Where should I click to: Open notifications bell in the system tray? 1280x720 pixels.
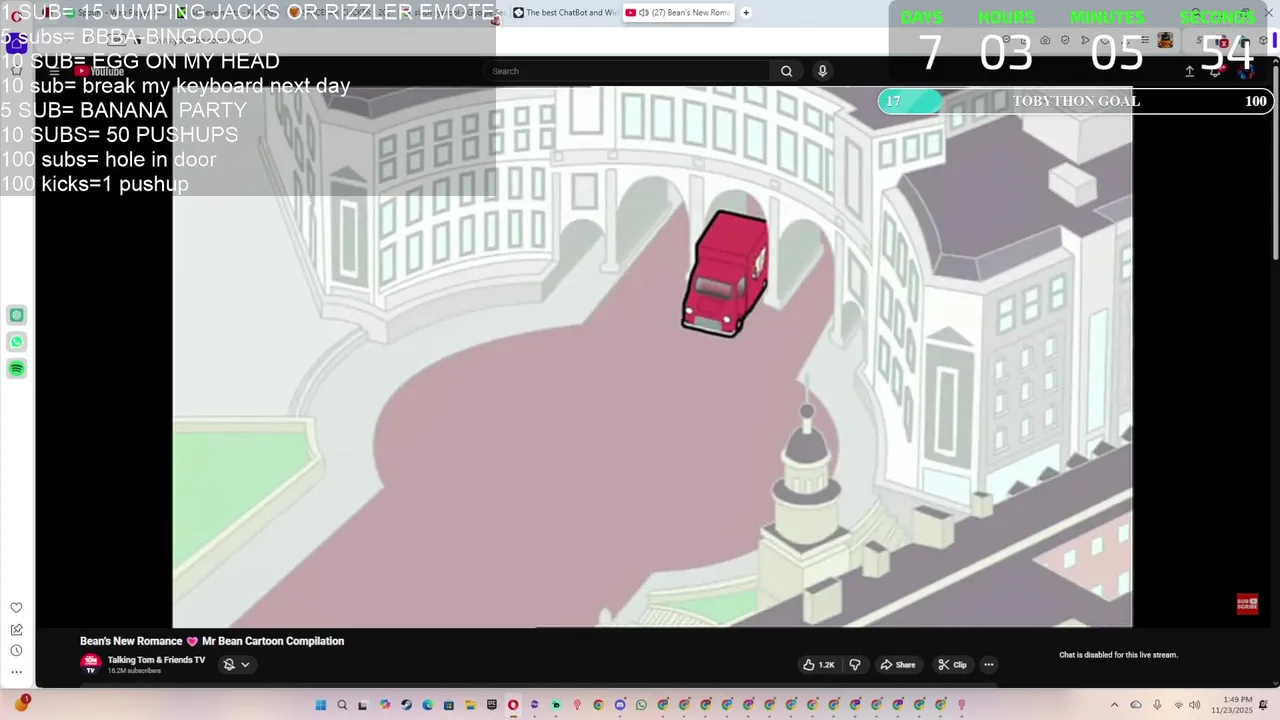click(1263, 705)
